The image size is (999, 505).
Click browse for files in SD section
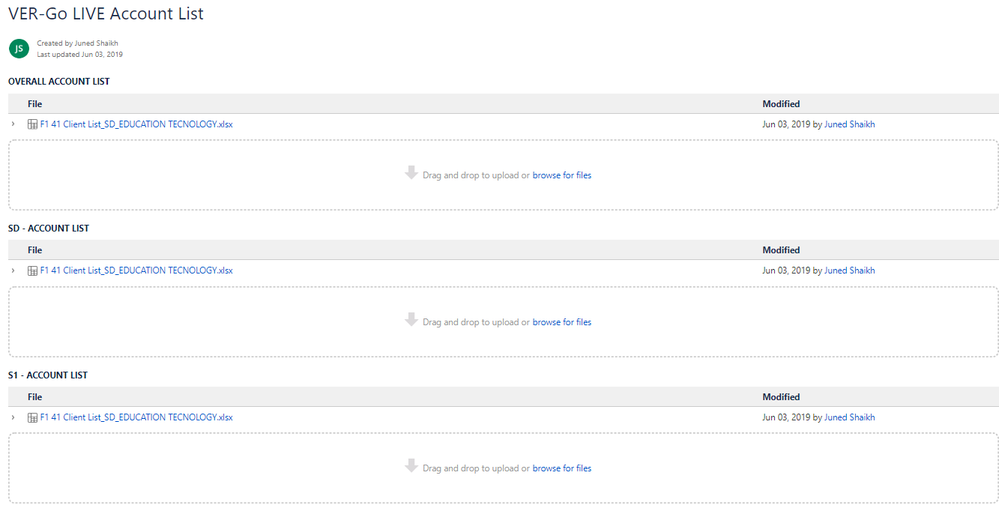(x=562, y=322)
